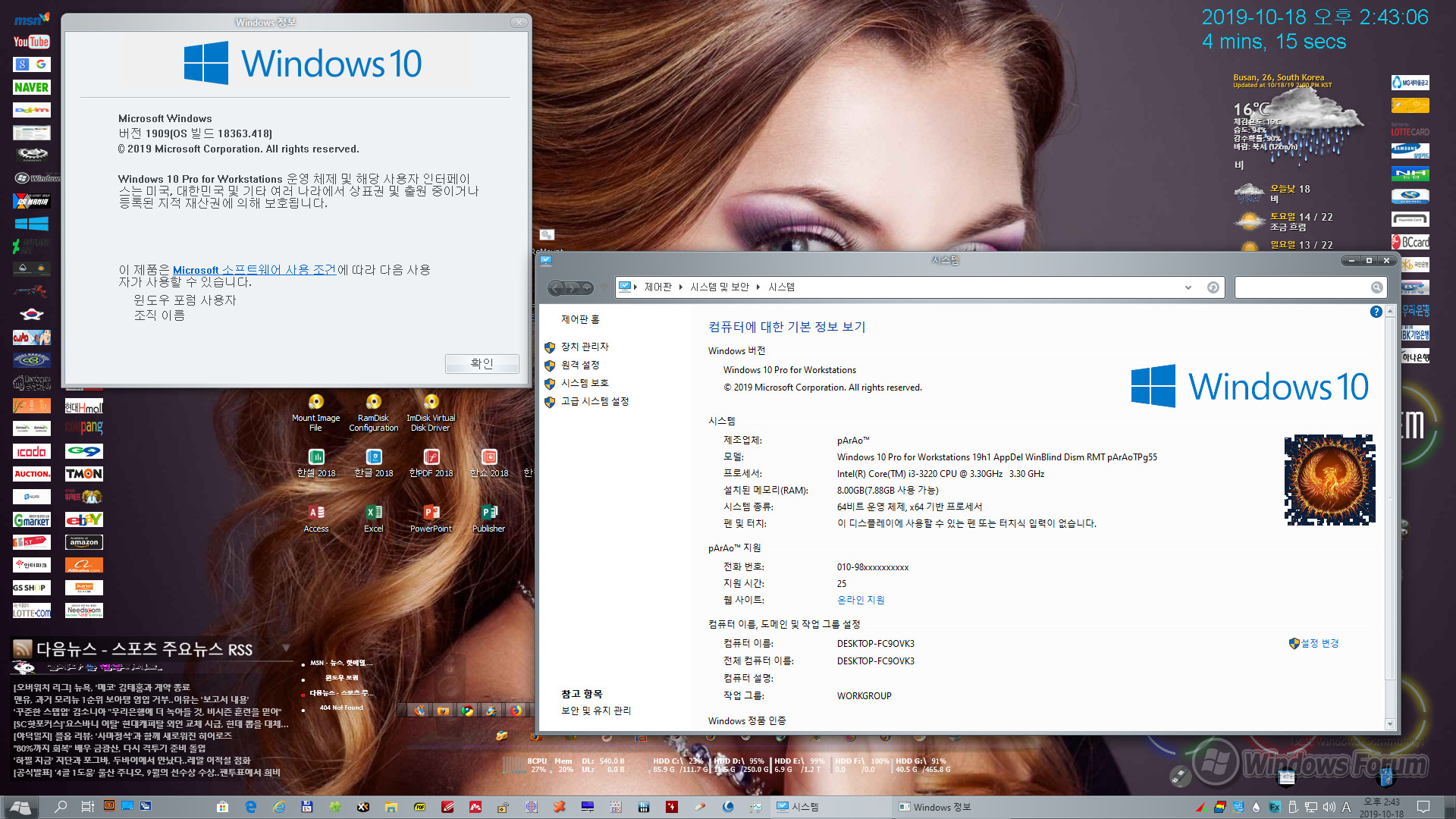Screen dimensions: 1456x819
Task: Open the ImDisk Virtual Disk Driver icon
Action: [431, 412]
